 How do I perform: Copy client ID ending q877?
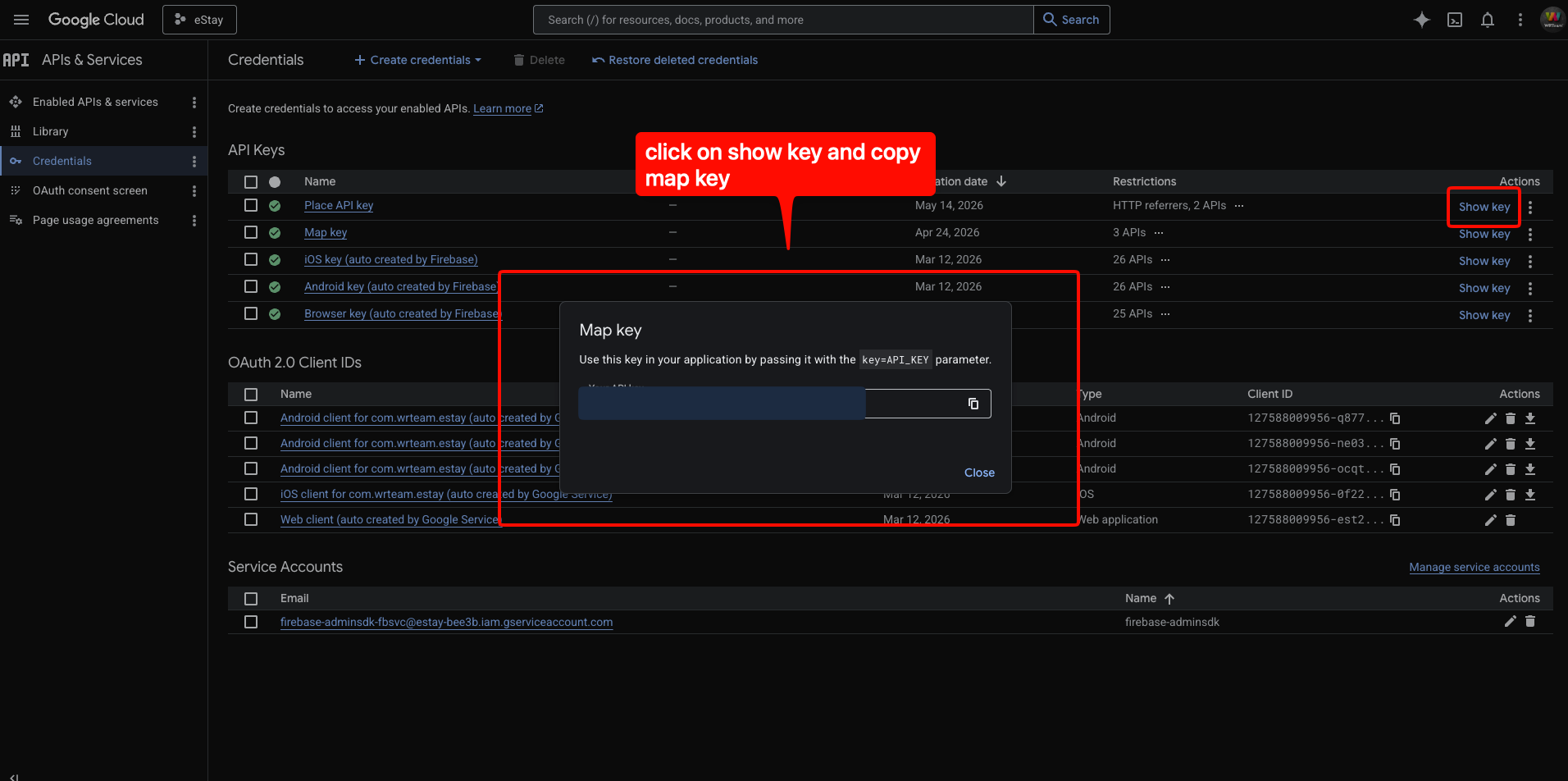pos(1395,418)
